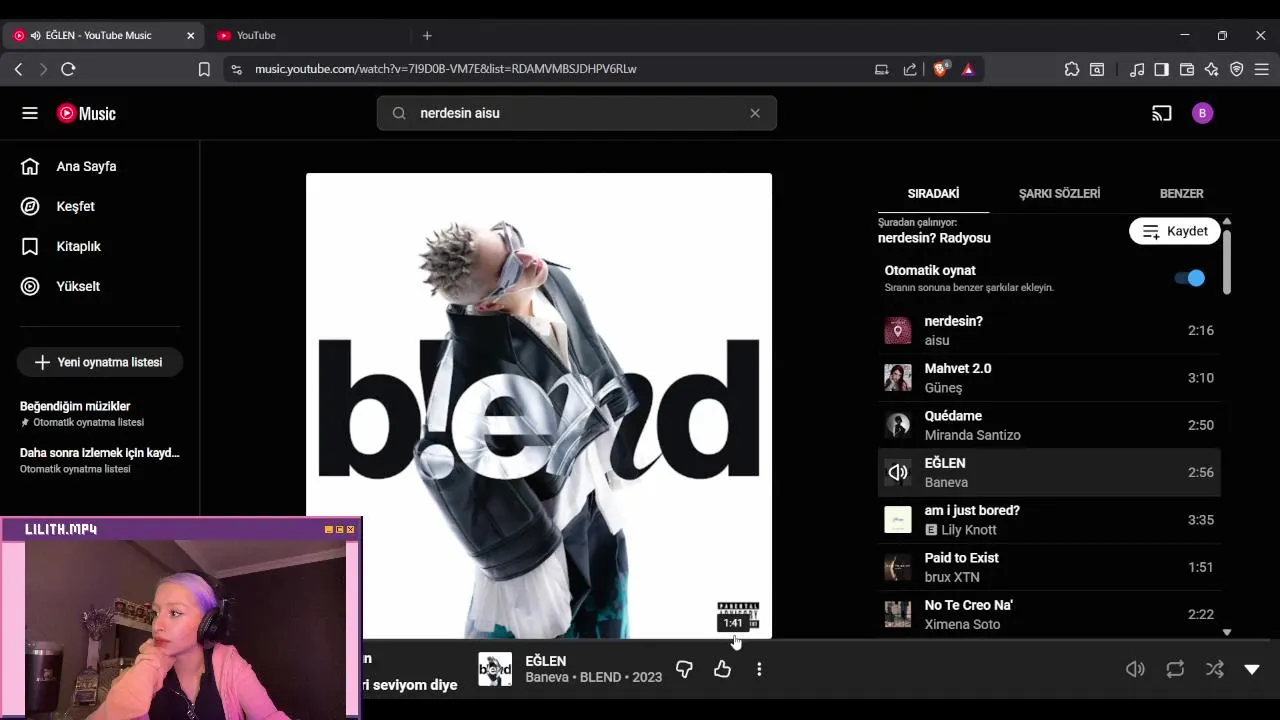Like the current song EĞLEN
Viewport: 1280px width, 720px height.
click(x=722, y=669)
